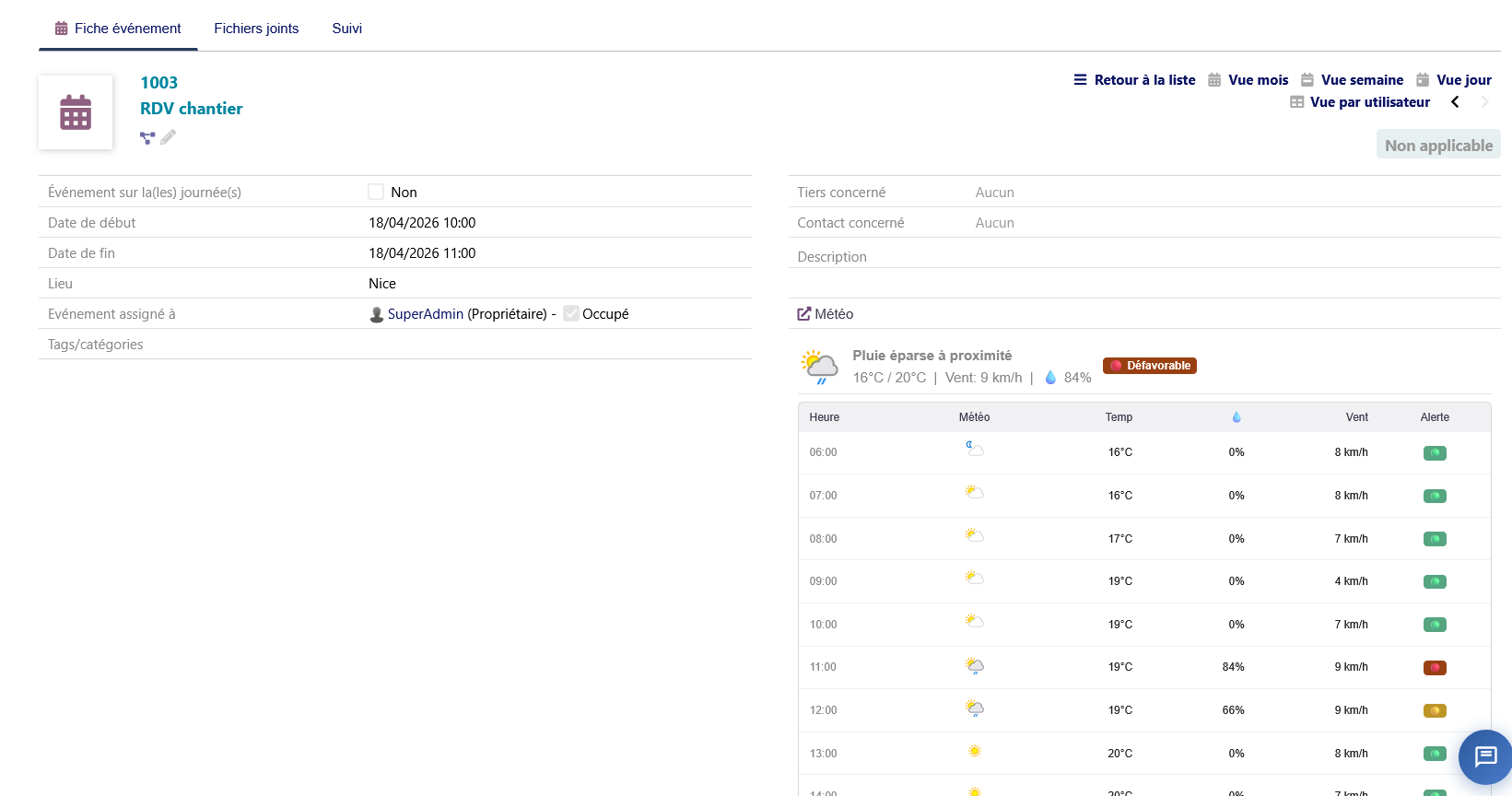Switch to the Fichiers joints tab
This screenshot has height=796, width=1512.
(x=256, y=29)
